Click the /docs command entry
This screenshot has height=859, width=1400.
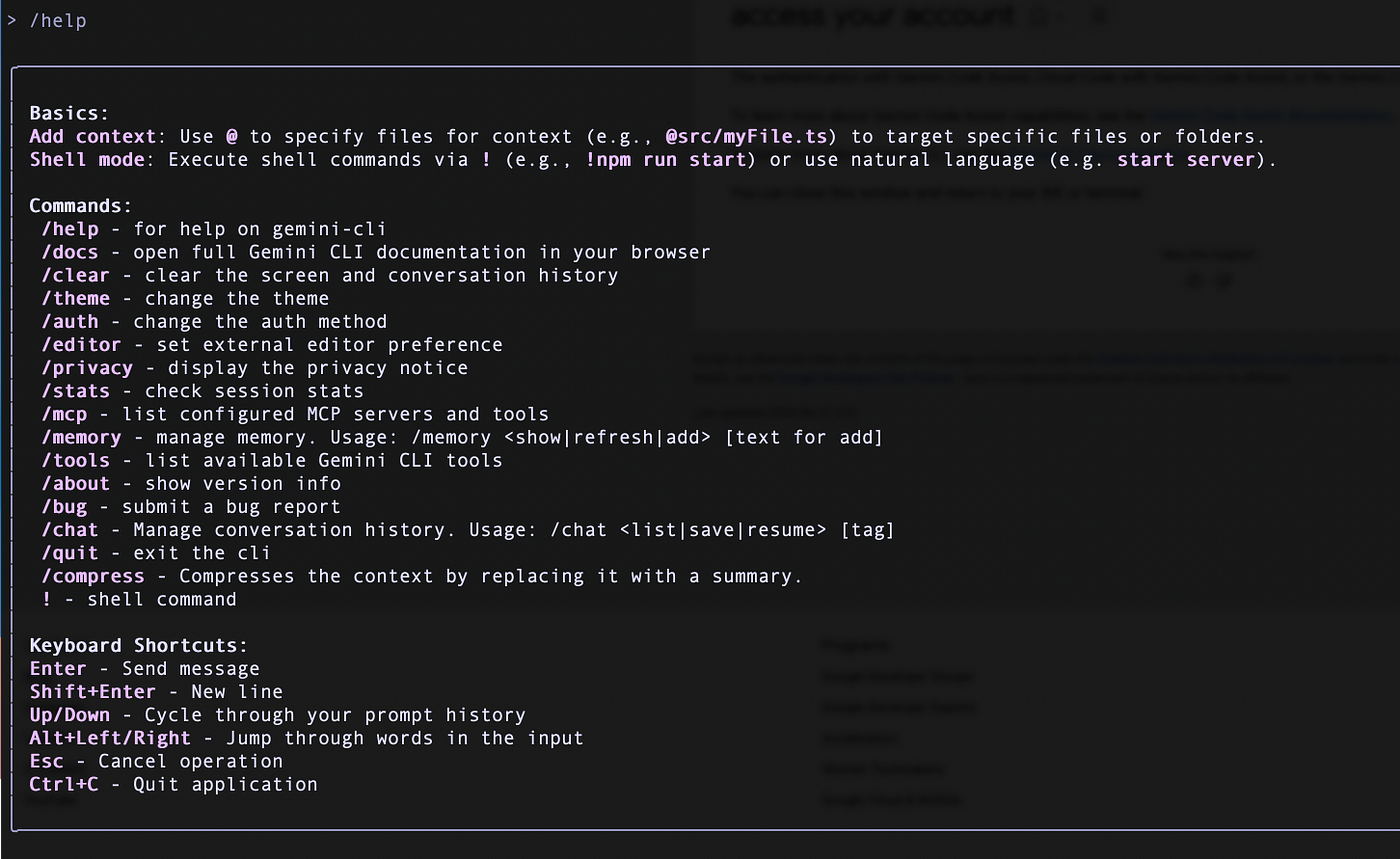(x=376, y=252)
